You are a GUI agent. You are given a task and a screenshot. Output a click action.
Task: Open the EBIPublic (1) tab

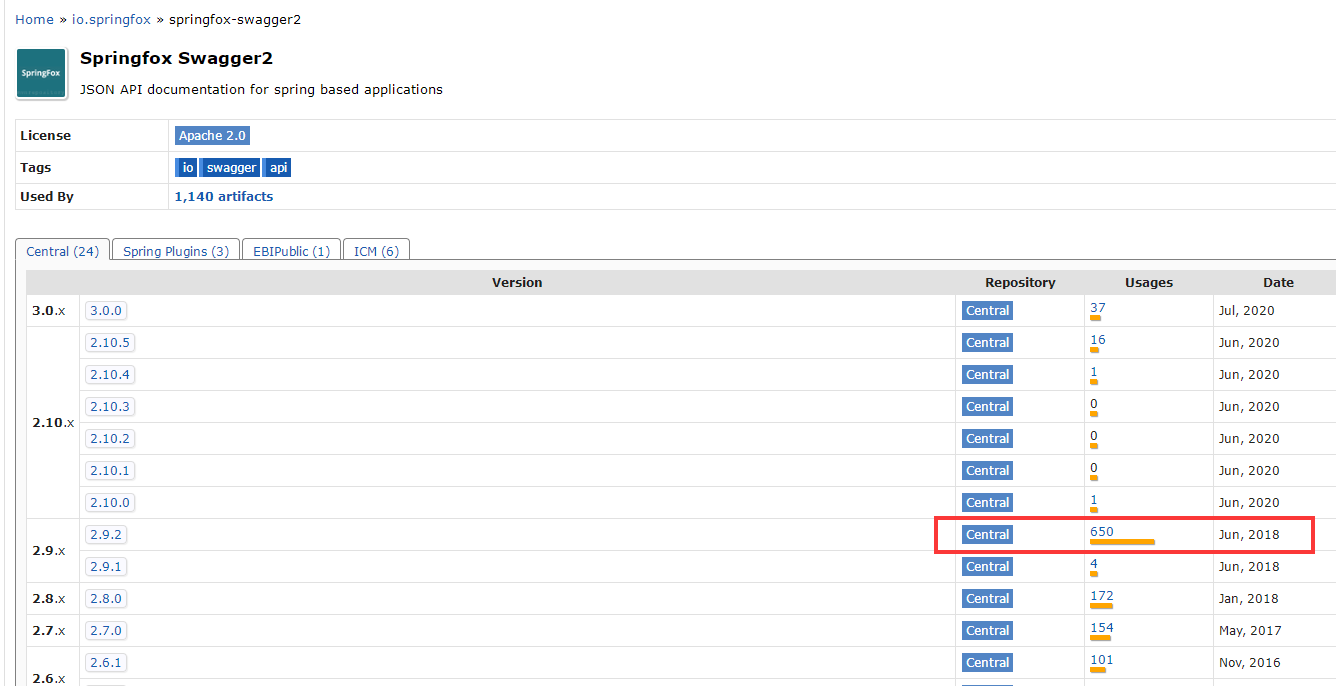(x=291, y=252)
